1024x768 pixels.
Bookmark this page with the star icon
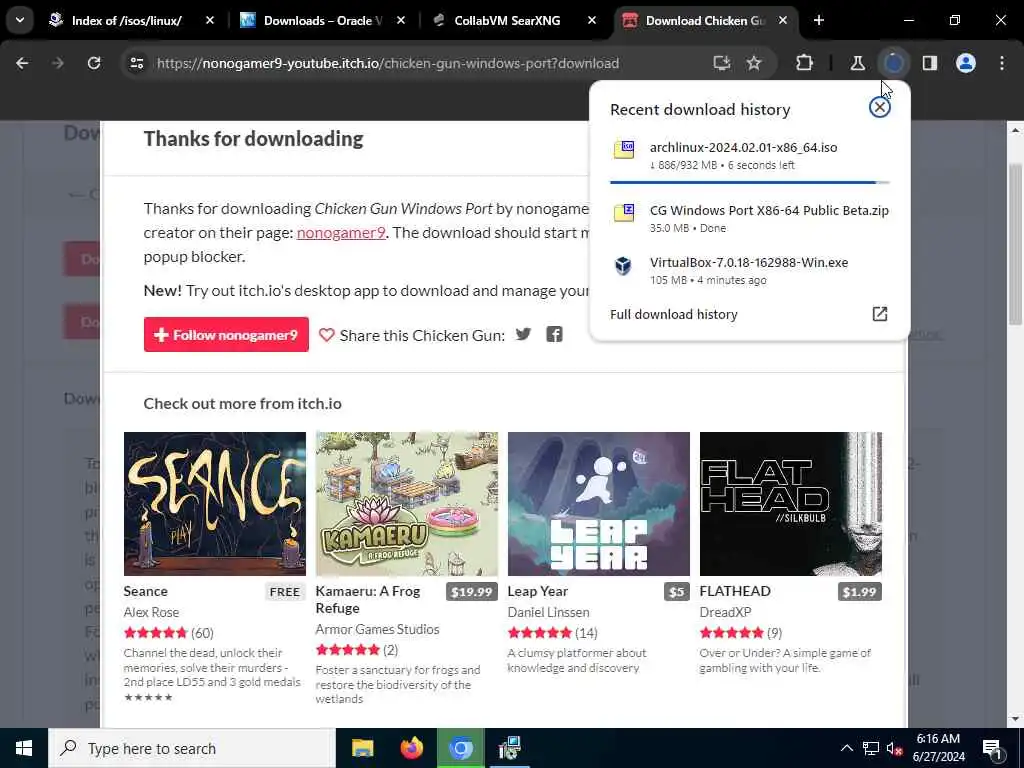[754, 63]
